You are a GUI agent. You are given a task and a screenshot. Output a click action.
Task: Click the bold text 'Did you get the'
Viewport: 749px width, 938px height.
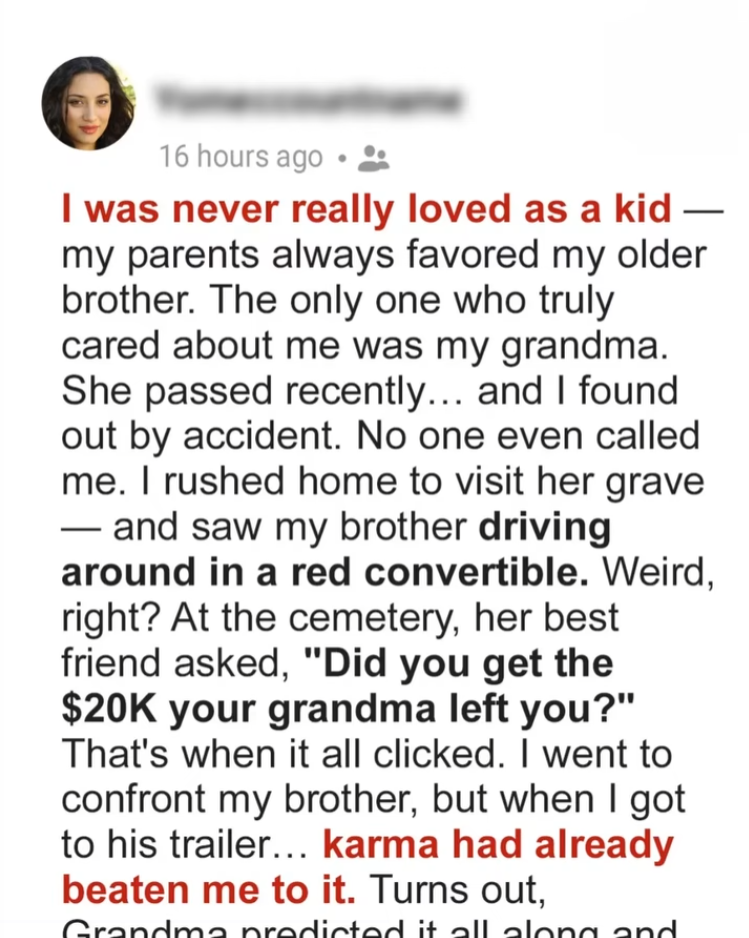click(458, 663)
